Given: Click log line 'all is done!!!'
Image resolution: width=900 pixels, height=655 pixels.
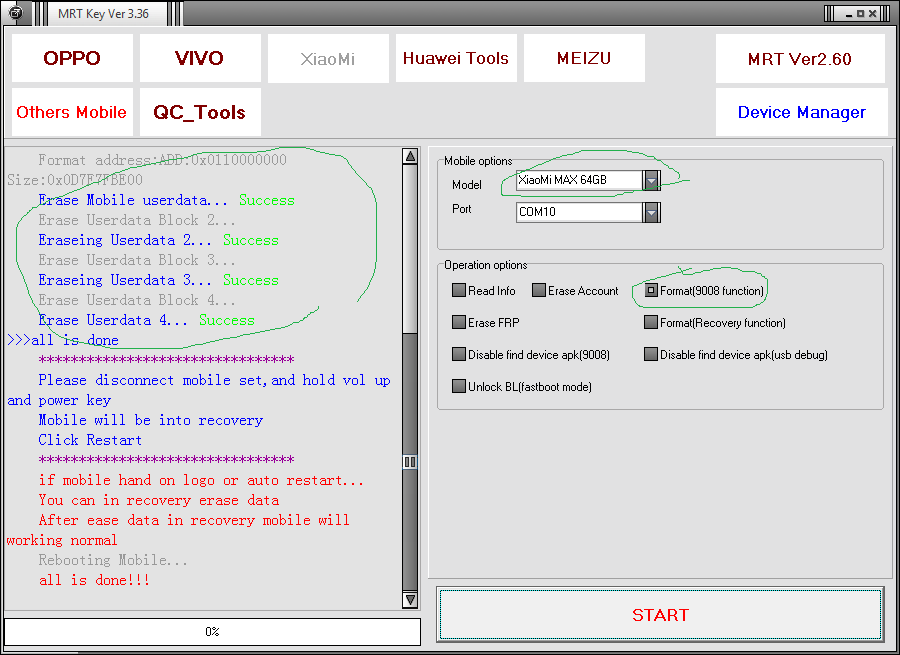Looking at the screenshot, I should [x=94, y=580].
